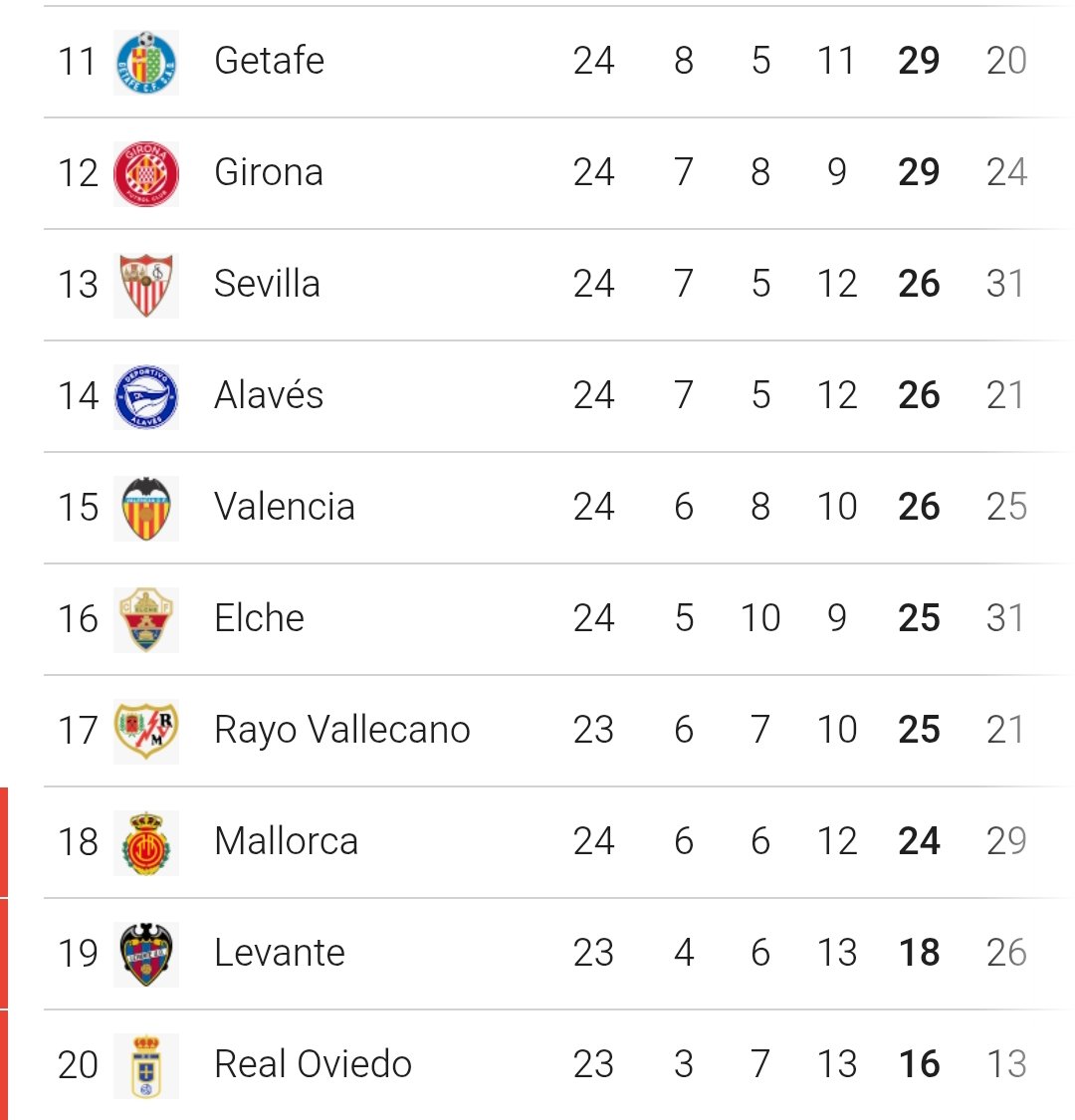Screen dimensions: 1075x1120
Task: Click the Getafe club crest
Action: pos(146,62)
